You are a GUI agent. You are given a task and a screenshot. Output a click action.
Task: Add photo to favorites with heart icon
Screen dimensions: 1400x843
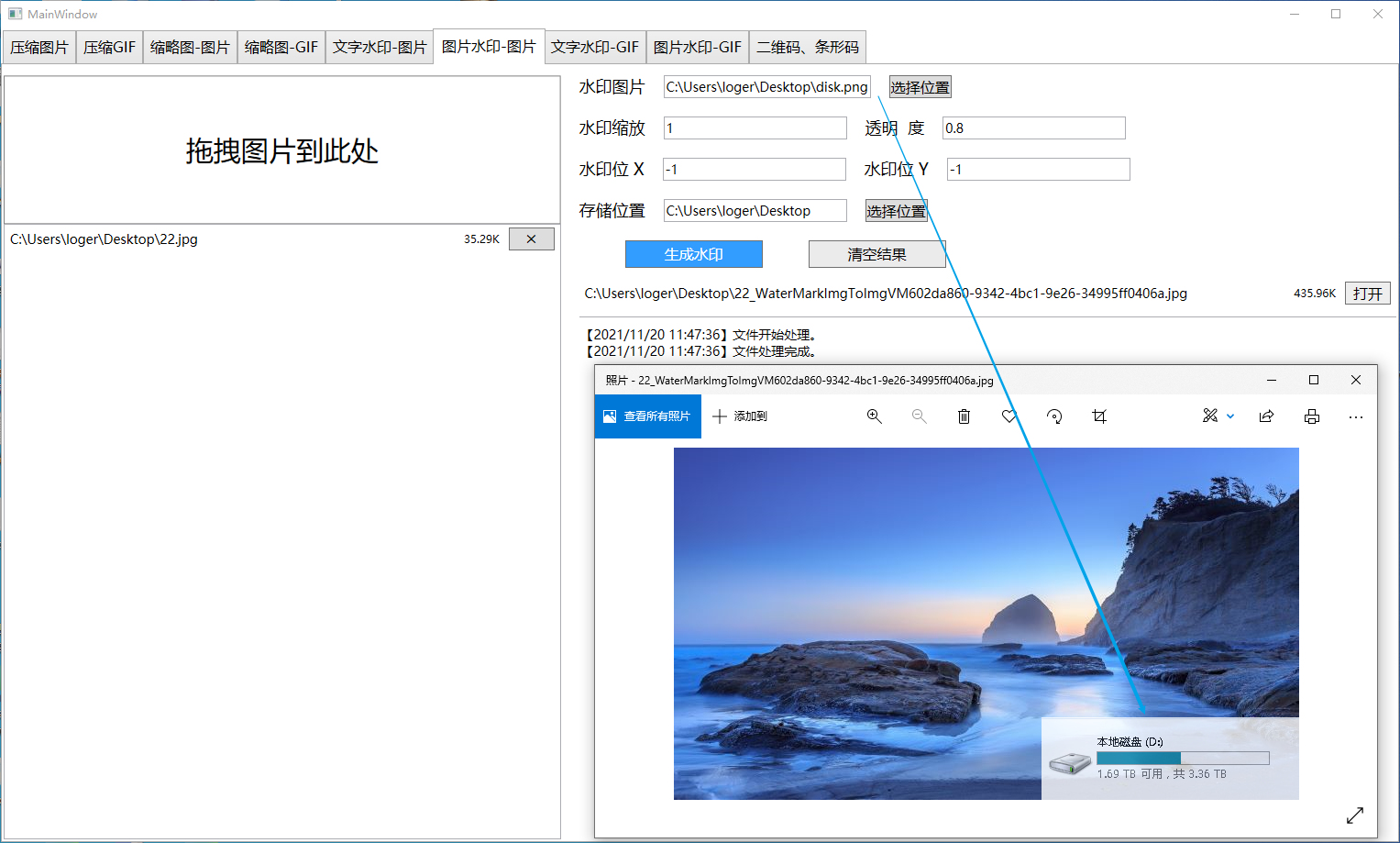pos(1009,416)
